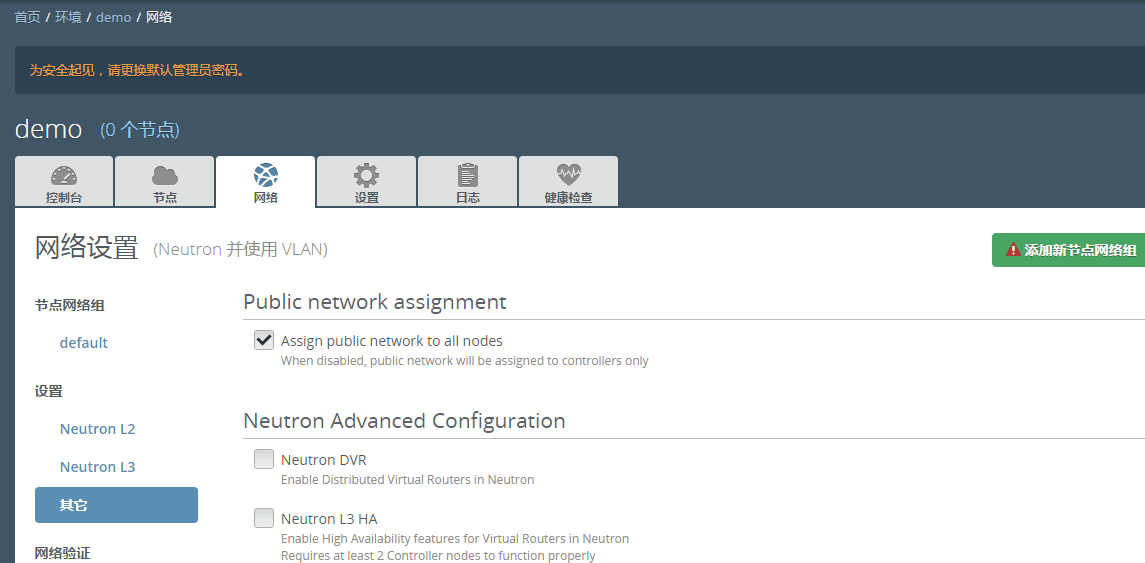Click the gauge icon on 控制台 tab

64,175
